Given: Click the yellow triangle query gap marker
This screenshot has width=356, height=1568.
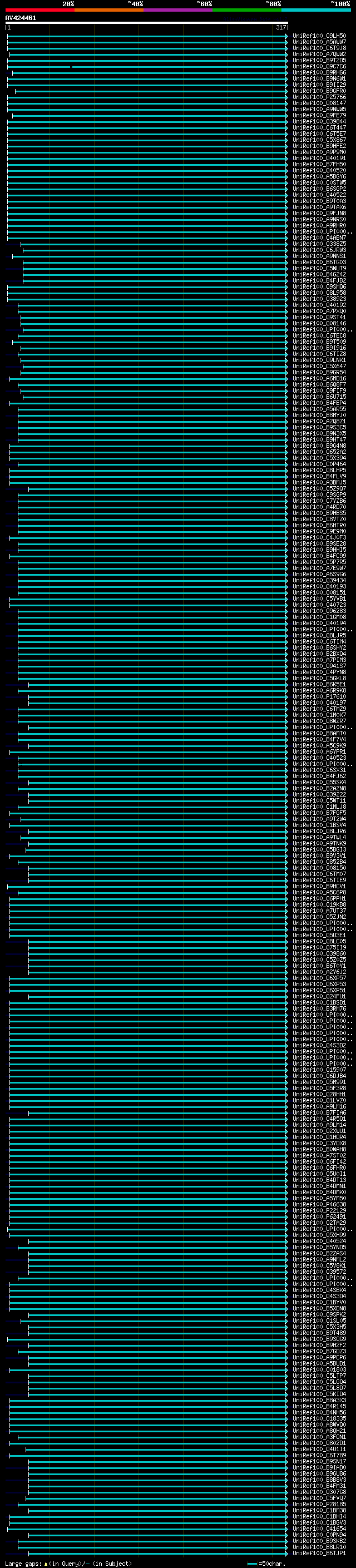Looking at the screenshot, I should tap(46, 1564).
